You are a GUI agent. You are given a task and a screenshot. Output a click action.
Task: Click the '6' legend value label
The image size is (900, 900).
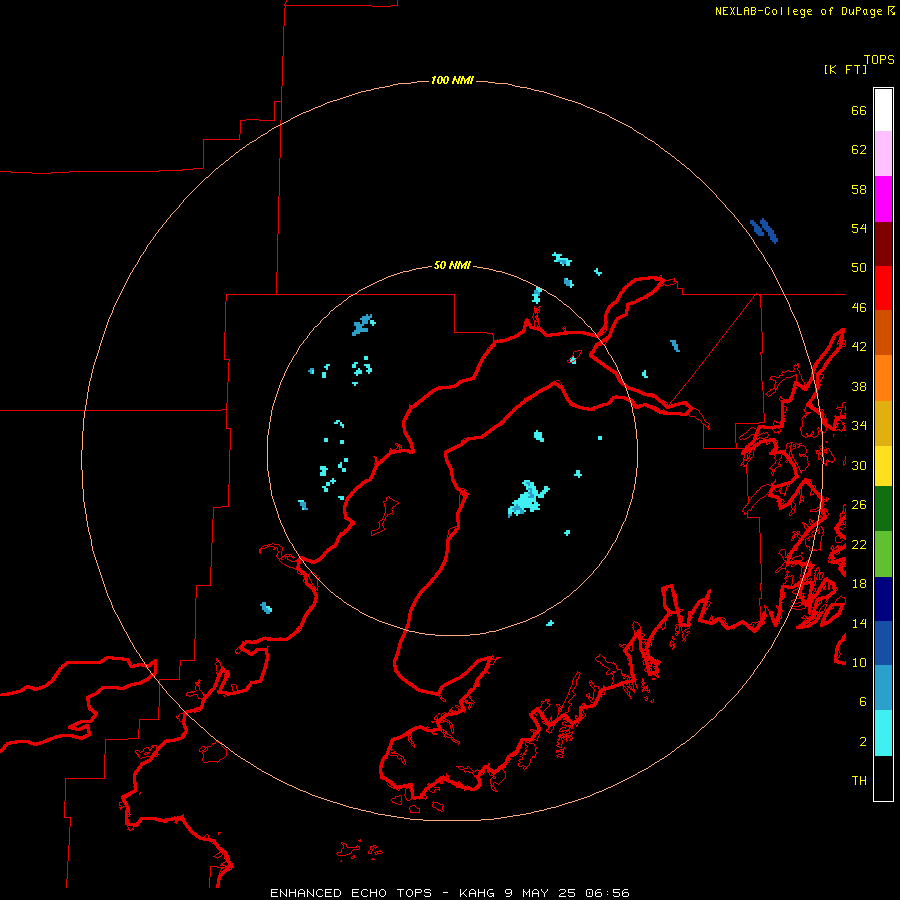[x=863, y=701]
